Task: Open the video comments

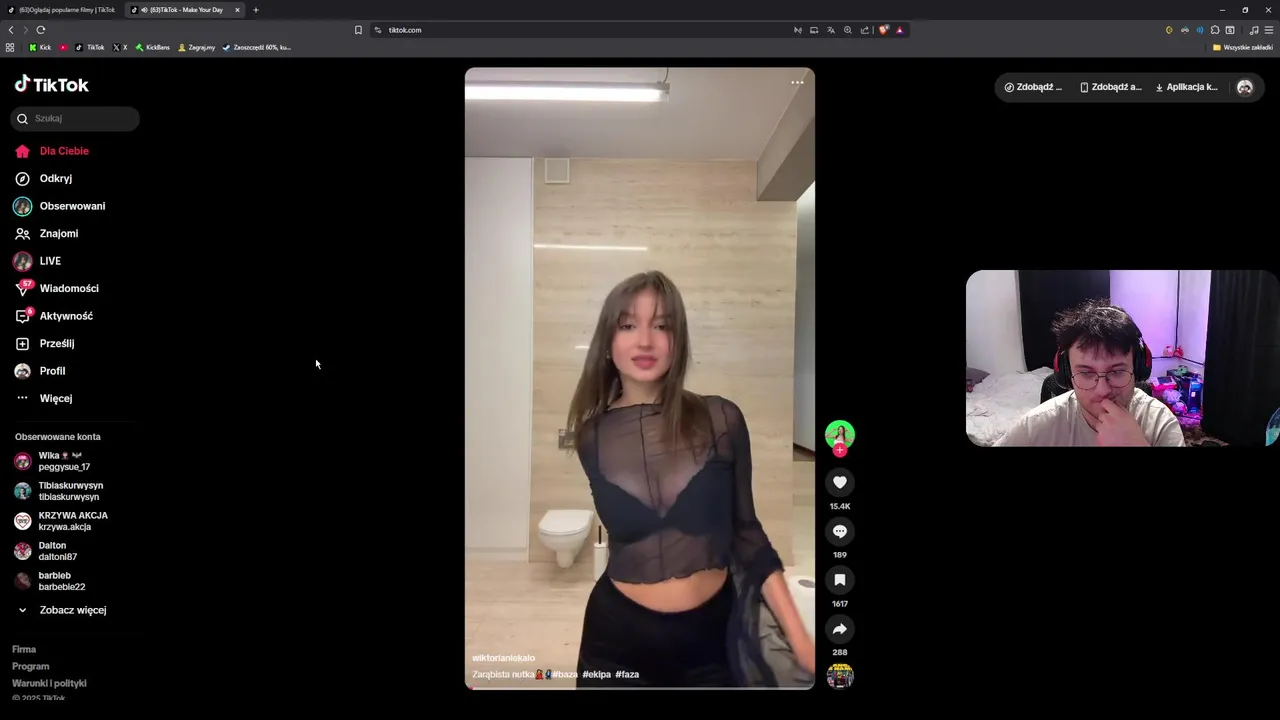Action: pos(840,531)
